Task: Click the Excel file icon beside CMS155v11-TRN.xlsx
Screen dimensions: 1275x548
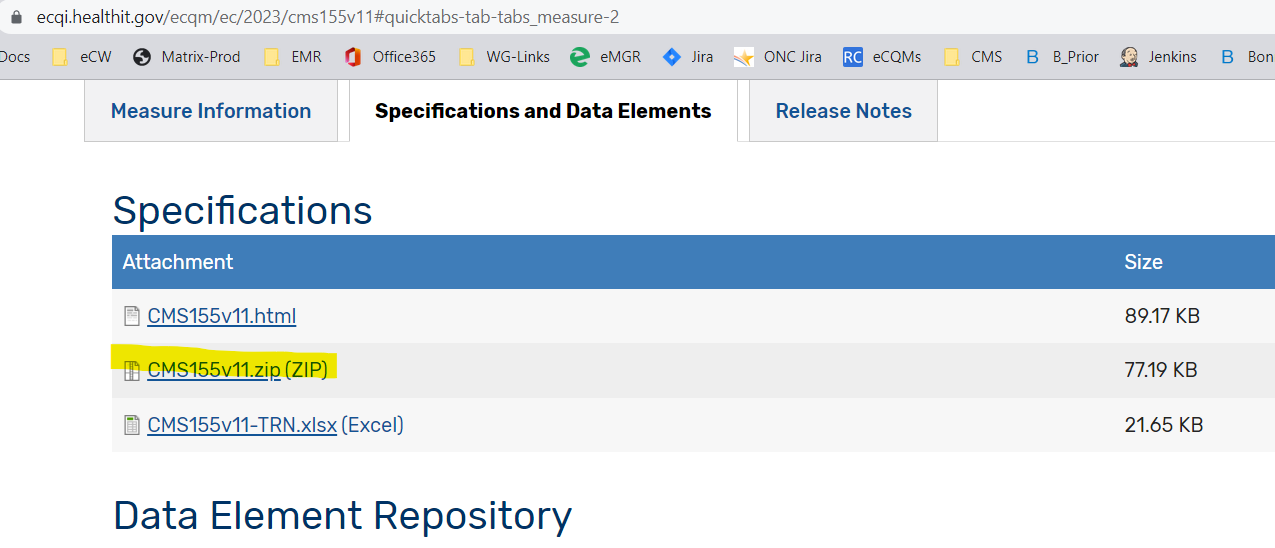Action: [132, 425]
